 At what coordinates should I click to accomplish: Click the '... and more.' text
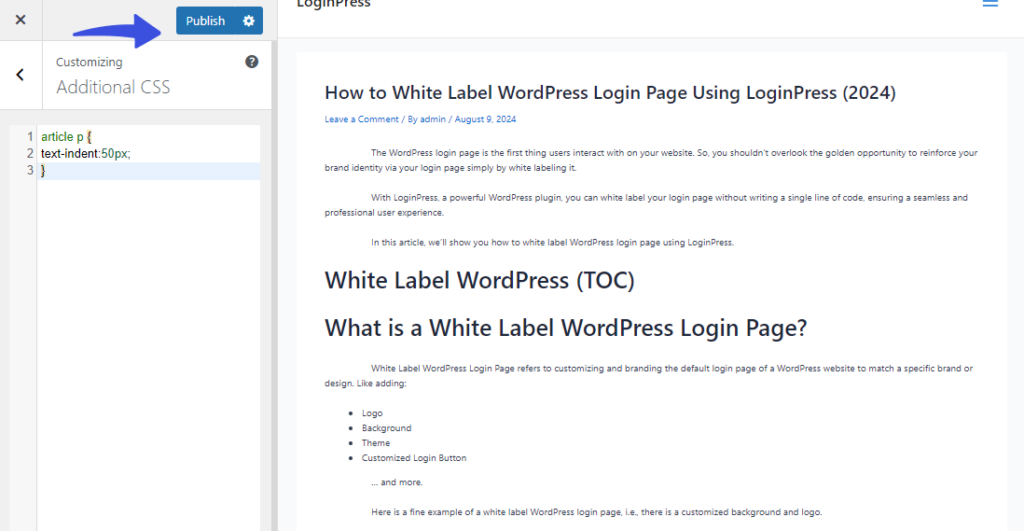pyautogui.click(x=397, y=482)
